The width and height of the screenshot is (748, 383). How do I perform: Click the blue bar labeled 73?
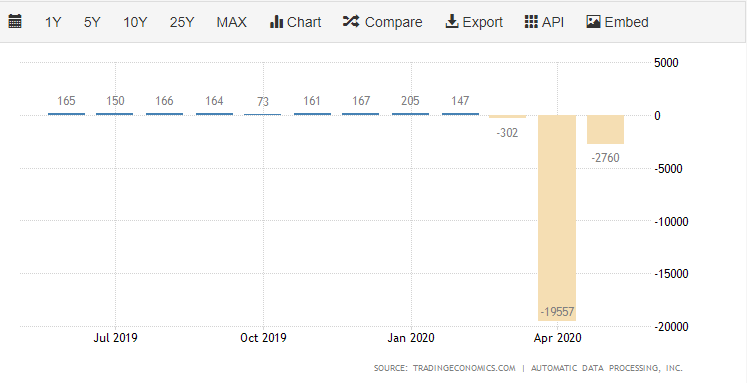point(262,114)
